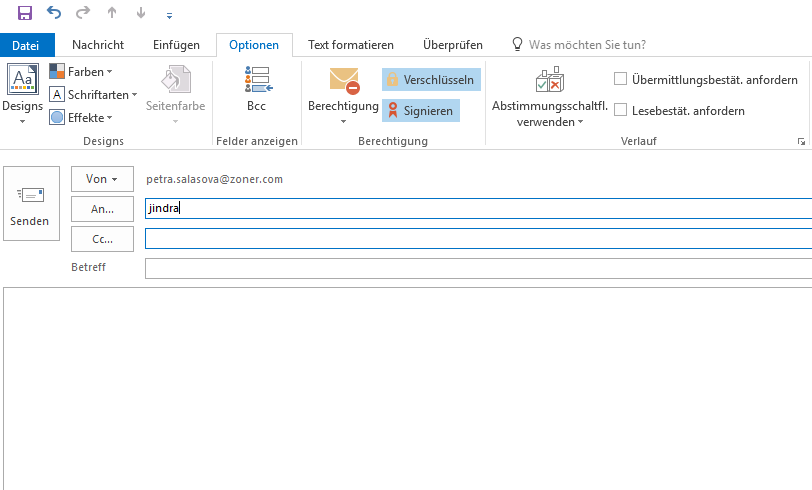812x490 pixels.
Task: Click the petra.salasova@zoner.com sender address
Action: 214,179
